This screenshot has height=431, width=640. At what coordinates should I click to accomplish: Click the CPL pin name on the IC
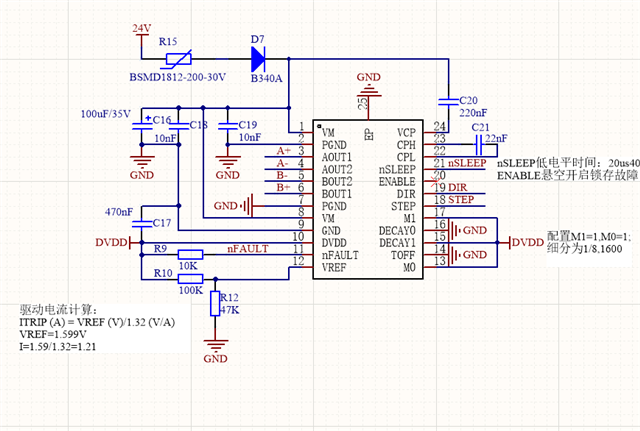(406, 157)
